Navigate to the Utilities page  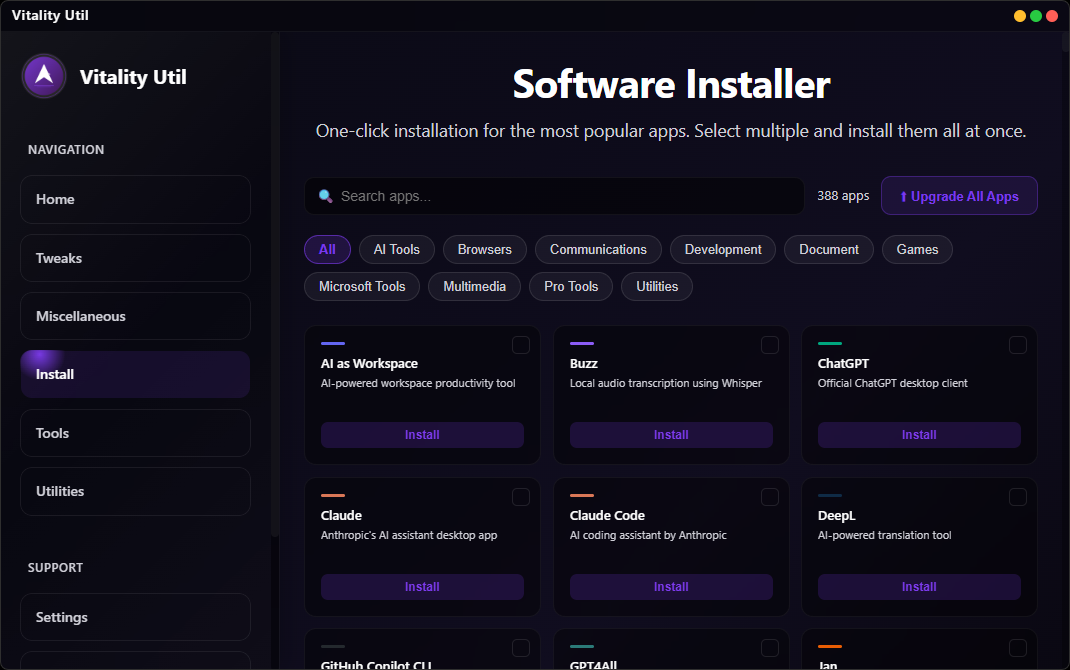tap(135, 491)
